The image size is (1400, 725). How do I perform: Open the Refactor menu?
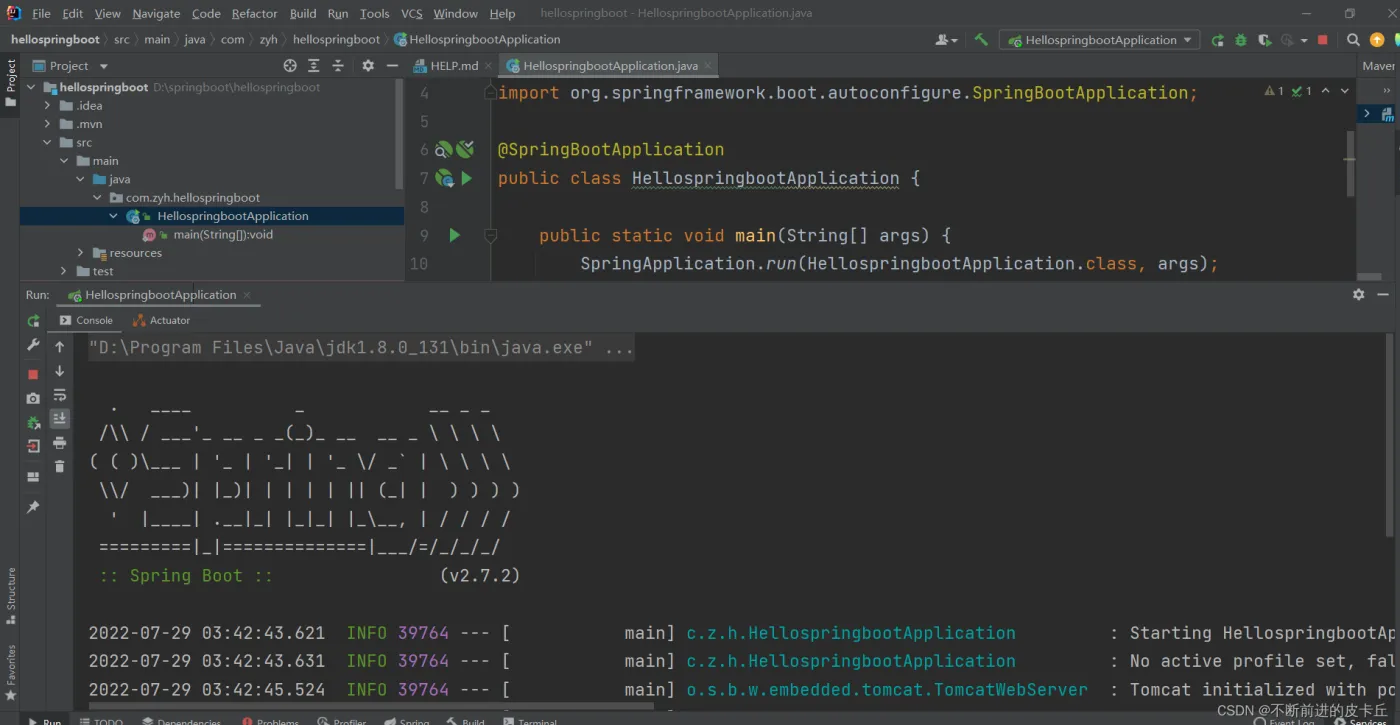pos(254,14)
